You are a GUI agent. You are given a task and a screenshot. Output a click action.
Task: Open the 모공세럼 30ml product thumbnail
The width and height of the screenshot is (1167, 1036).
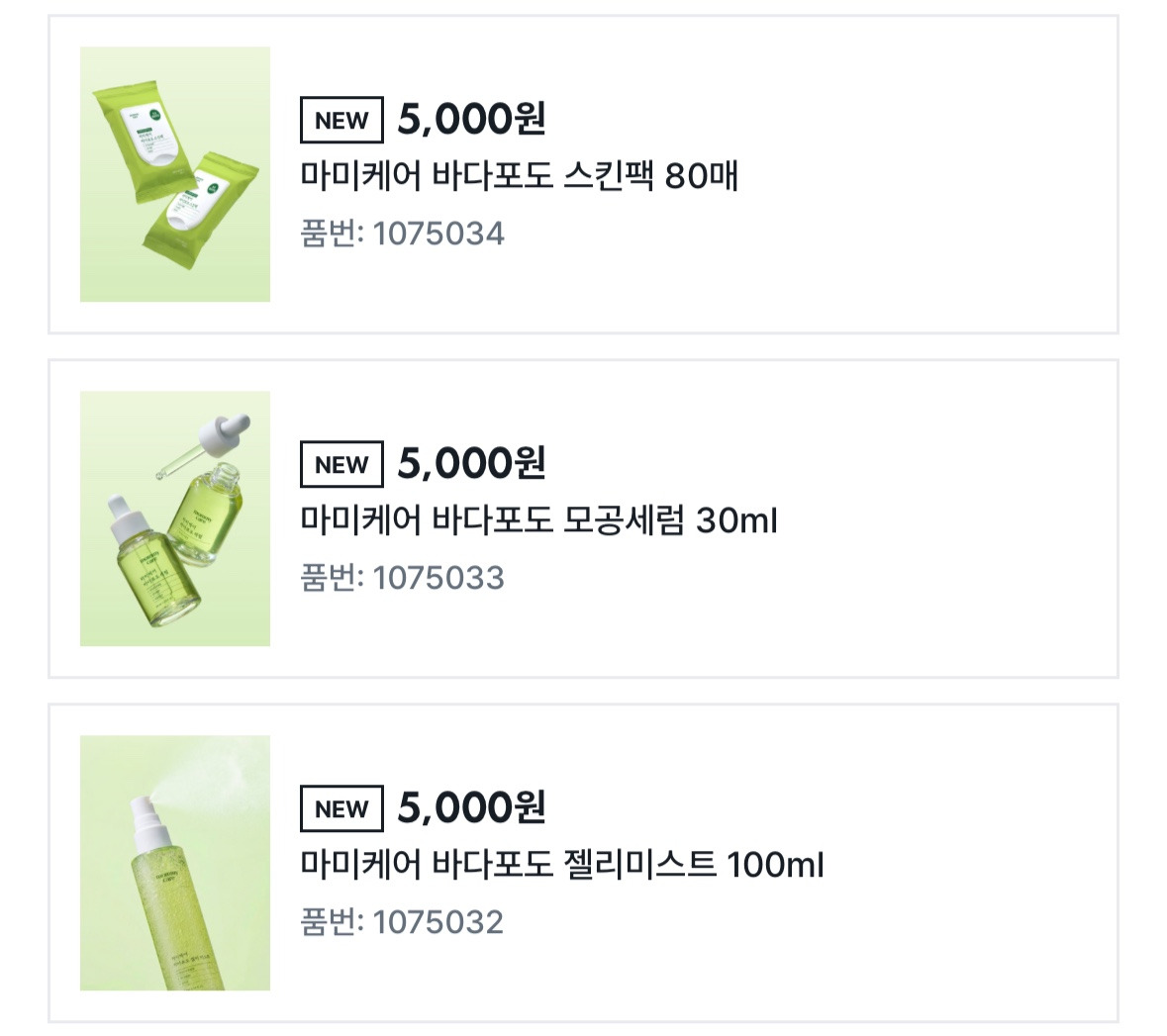point(175,518)
